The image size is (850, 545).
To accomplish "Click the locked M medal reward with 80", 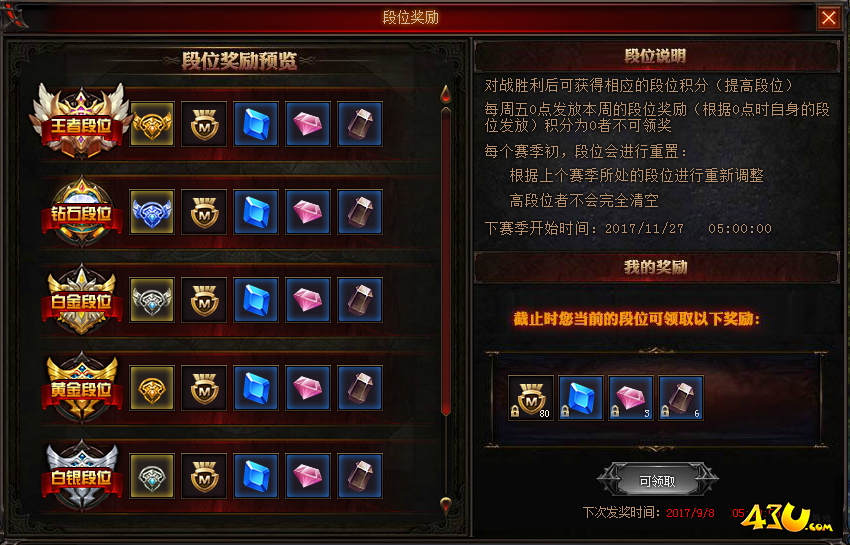I will coord(531,398).
